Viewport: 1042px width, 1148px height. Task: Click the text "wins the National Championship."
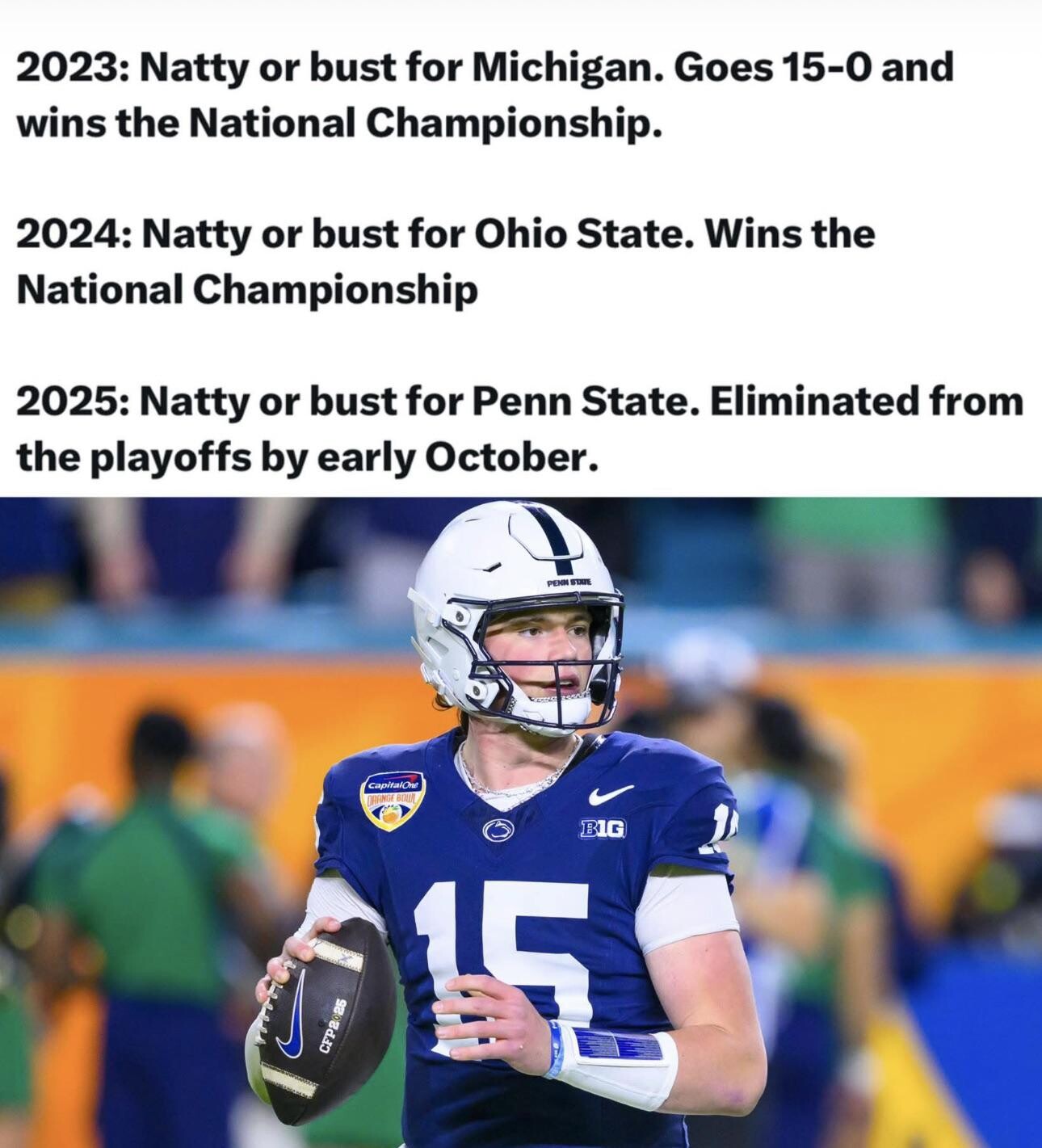pos(339,122)
